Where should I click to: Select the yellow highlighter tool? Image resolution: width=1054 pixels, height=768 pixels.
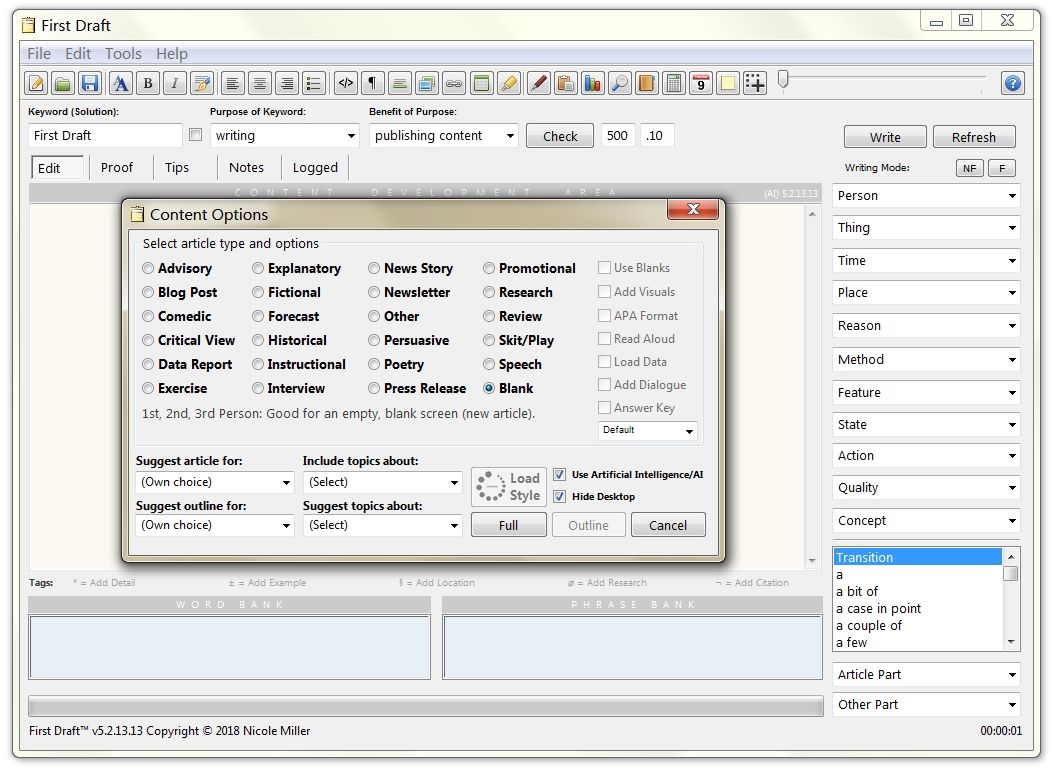coord(509,83)
